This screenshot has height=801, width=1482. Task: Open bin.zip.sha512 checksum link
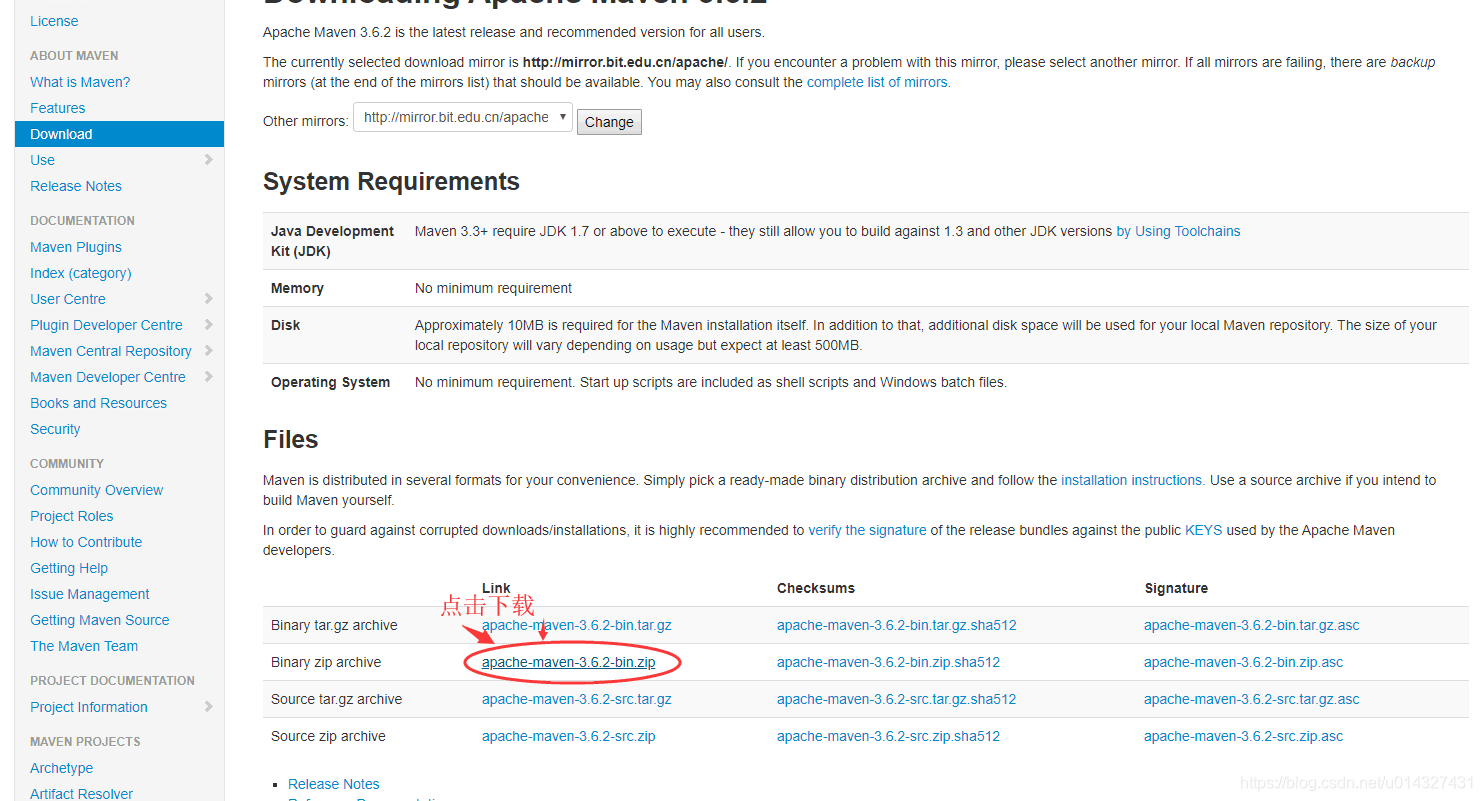coord(888,662)
